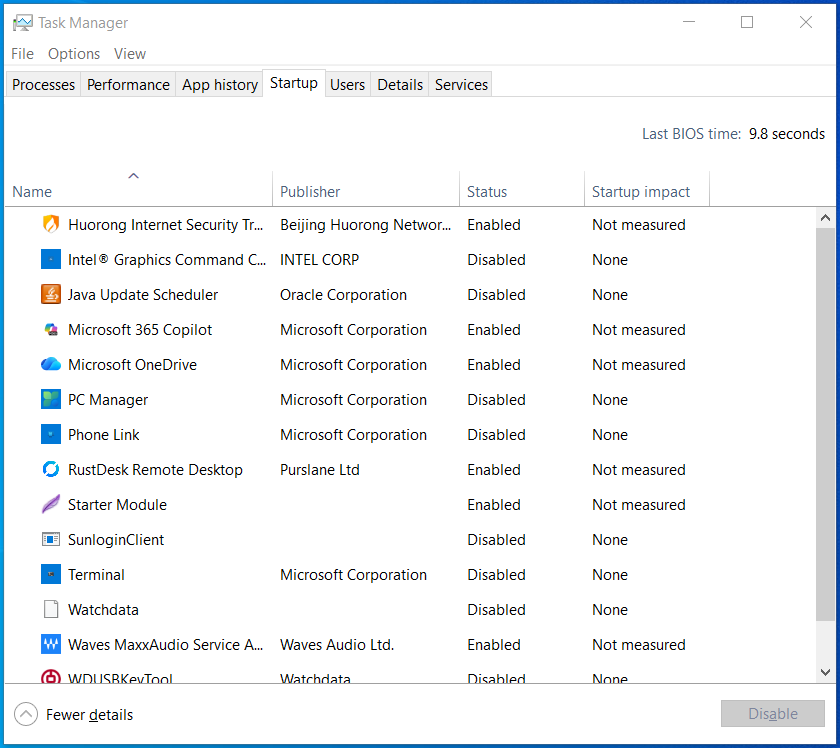Select the Java Update Scheduler name

tap(143, 294)
